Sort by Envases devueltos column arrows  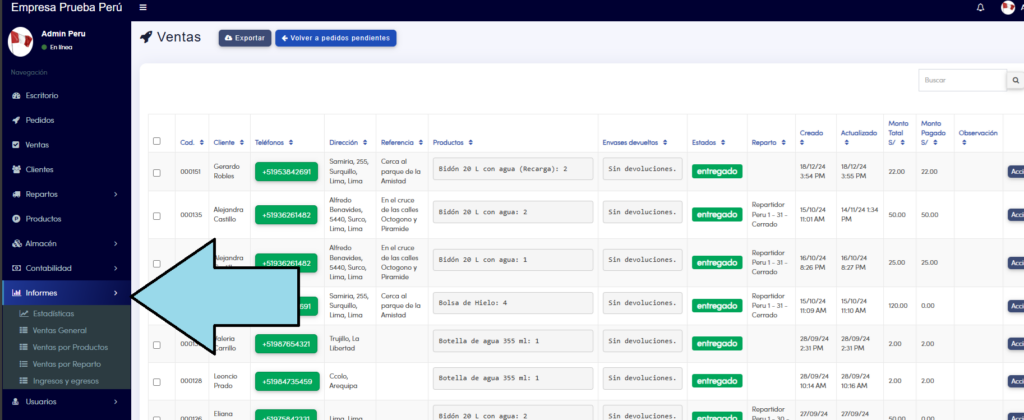click(x=665, y=142)
